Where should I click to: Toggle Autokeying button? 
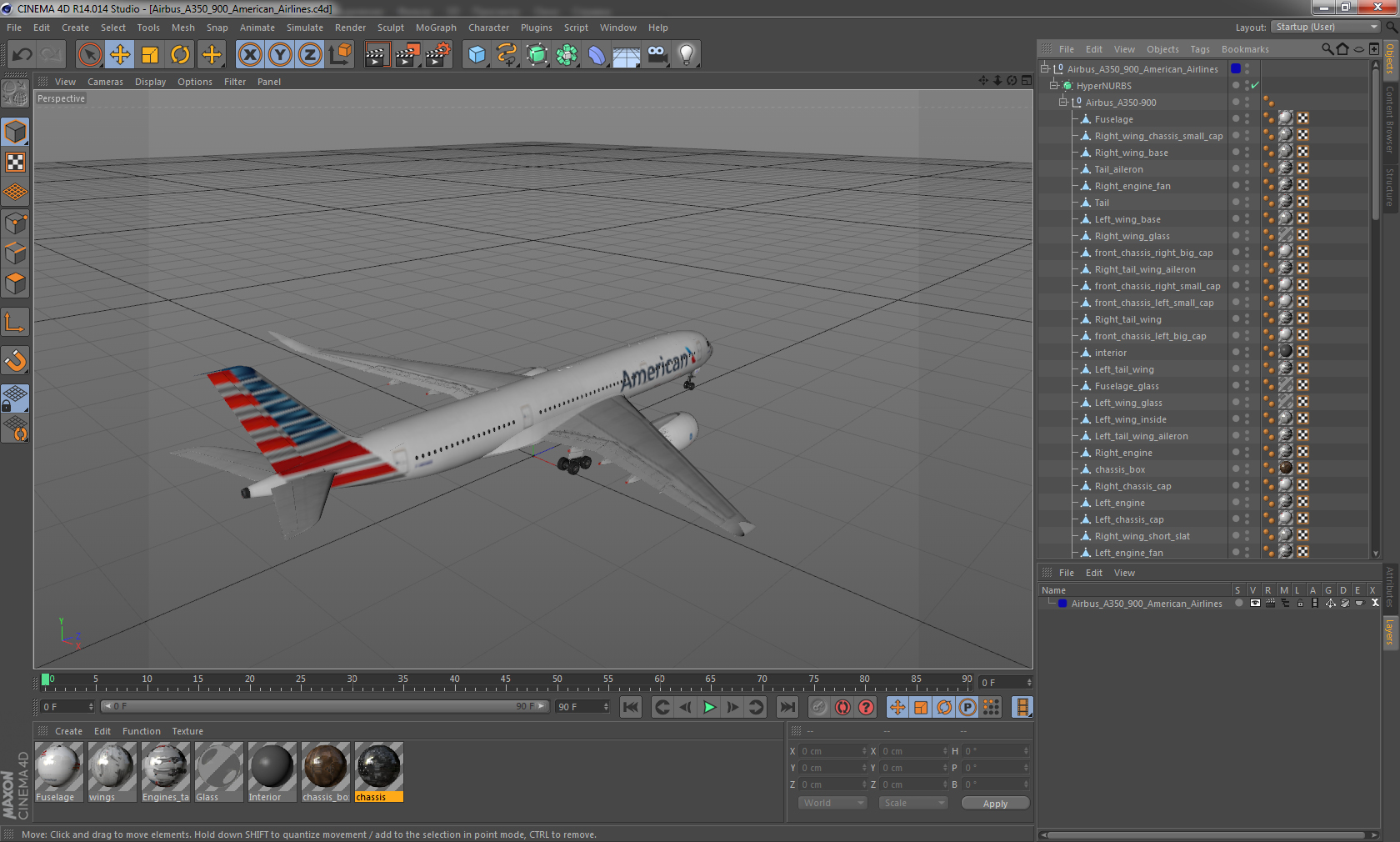pos(842,707)
